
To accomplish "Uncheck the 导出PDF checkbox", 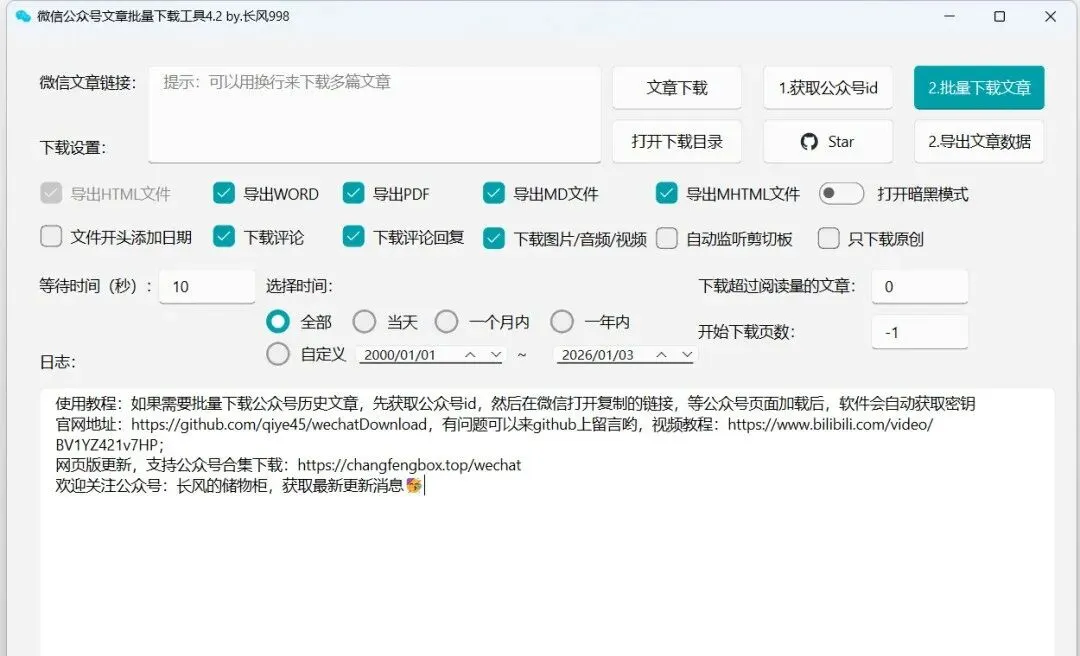I will (x=353, y=193).
